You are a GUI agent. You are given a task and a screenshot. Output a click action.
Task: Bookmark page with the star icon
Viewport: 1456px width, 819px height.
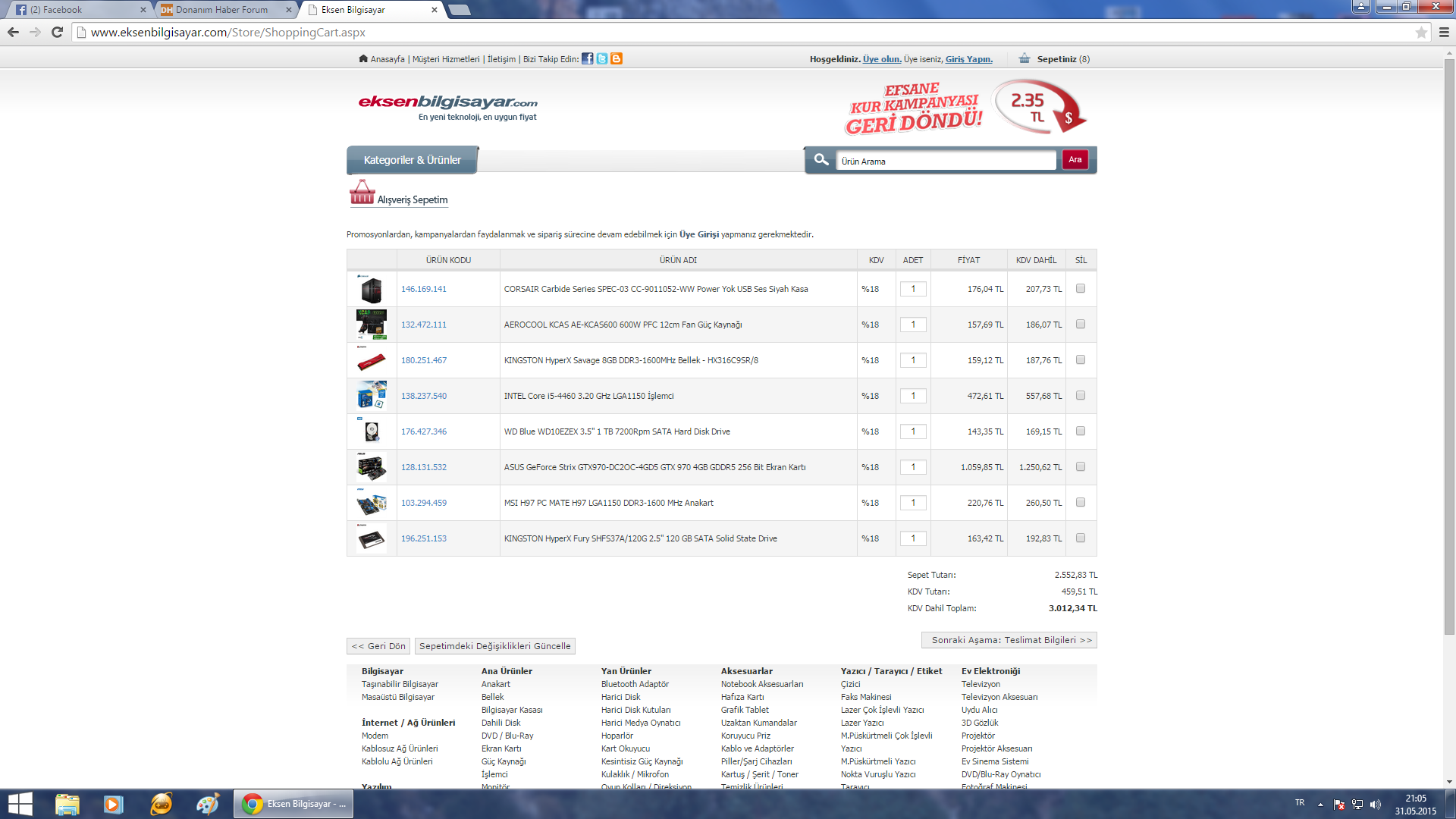pos(1421,32)
